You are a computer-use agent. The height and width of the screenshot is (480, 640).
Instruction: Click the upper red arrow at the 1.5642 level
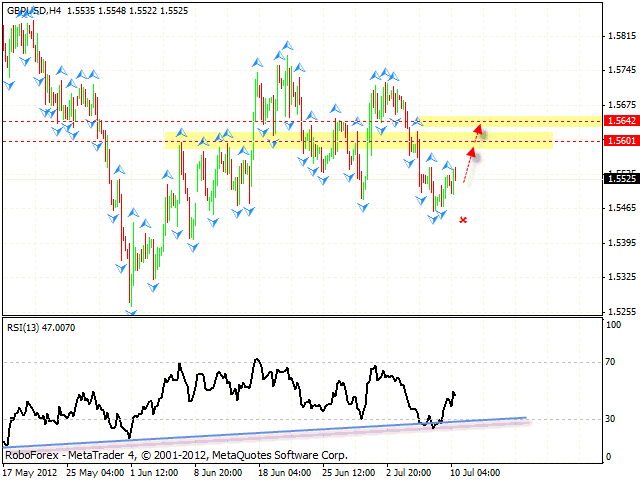coord(478,127)
